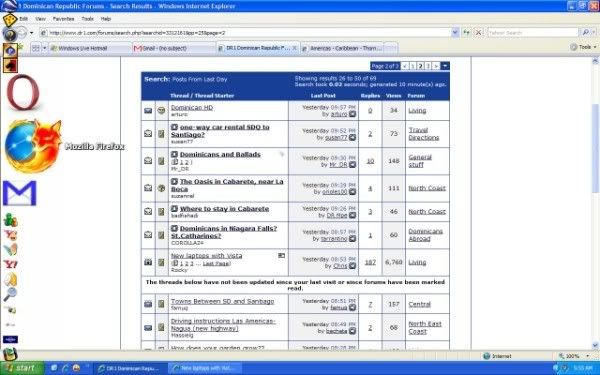
Task: Go to first new post in Dominicans and Ballads
Action: click(174, 154)
